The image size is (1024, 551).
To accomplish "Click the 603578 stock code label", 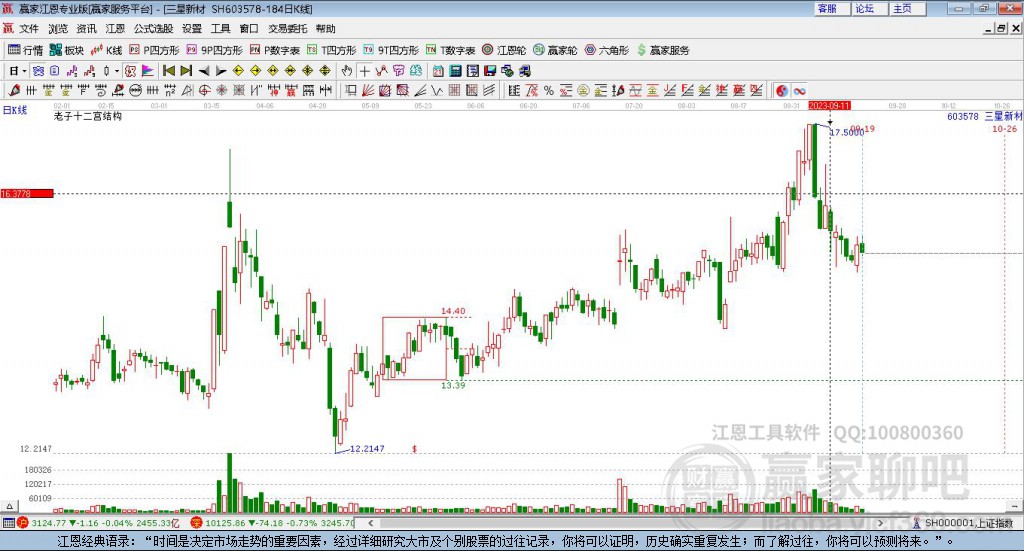I will 963,116.
